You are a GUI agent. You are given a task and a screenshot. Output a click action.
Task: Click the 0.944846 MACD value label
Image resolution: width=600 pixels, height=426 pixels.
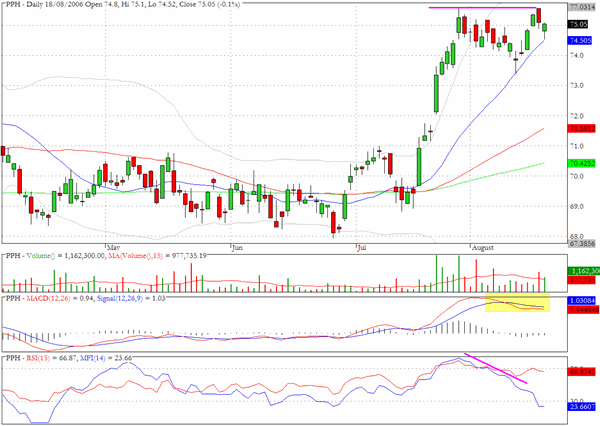point(584,310)
